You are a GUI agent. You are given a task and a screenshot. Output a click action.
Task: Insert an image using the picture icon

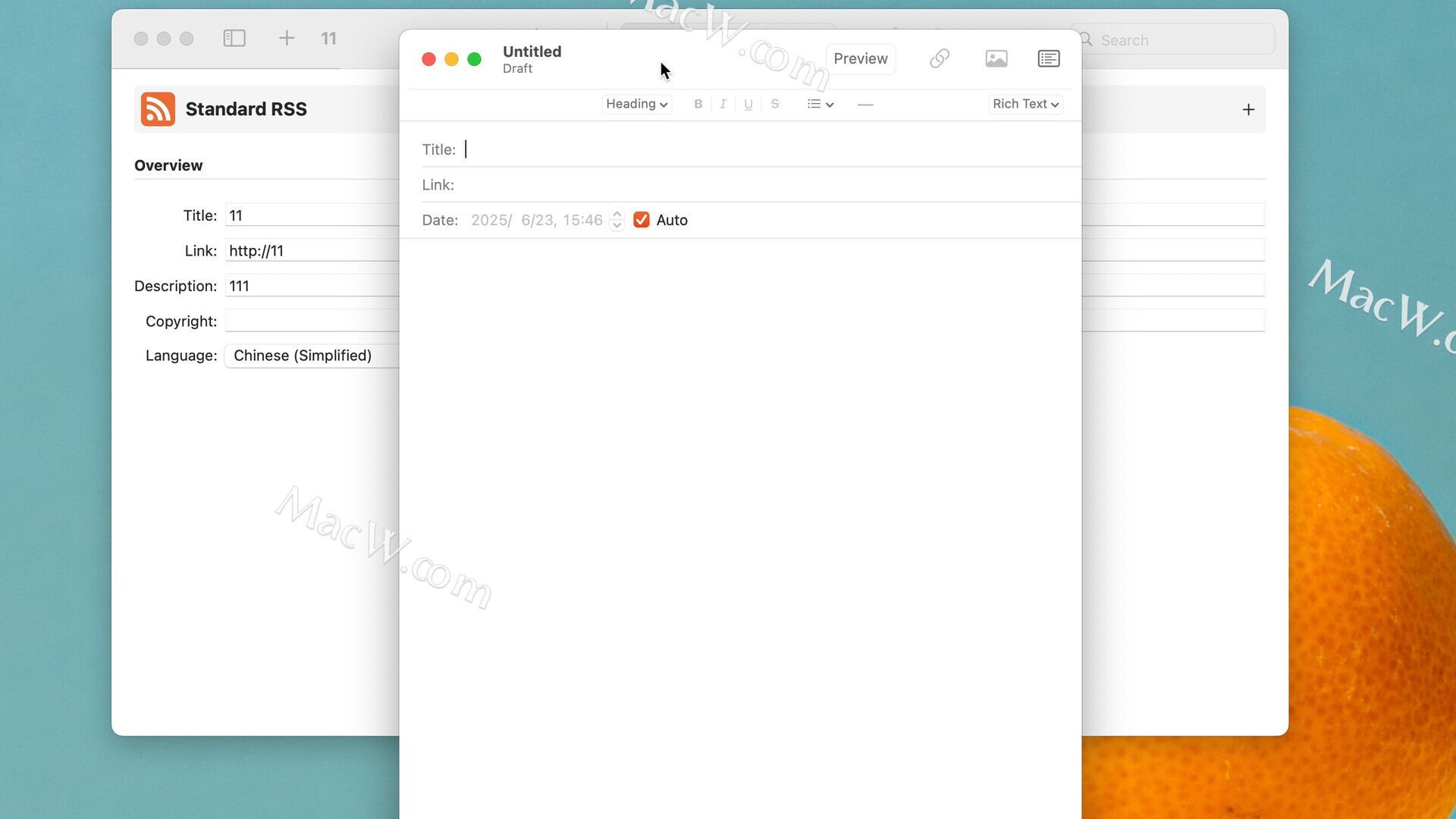[x=996, y=58]
